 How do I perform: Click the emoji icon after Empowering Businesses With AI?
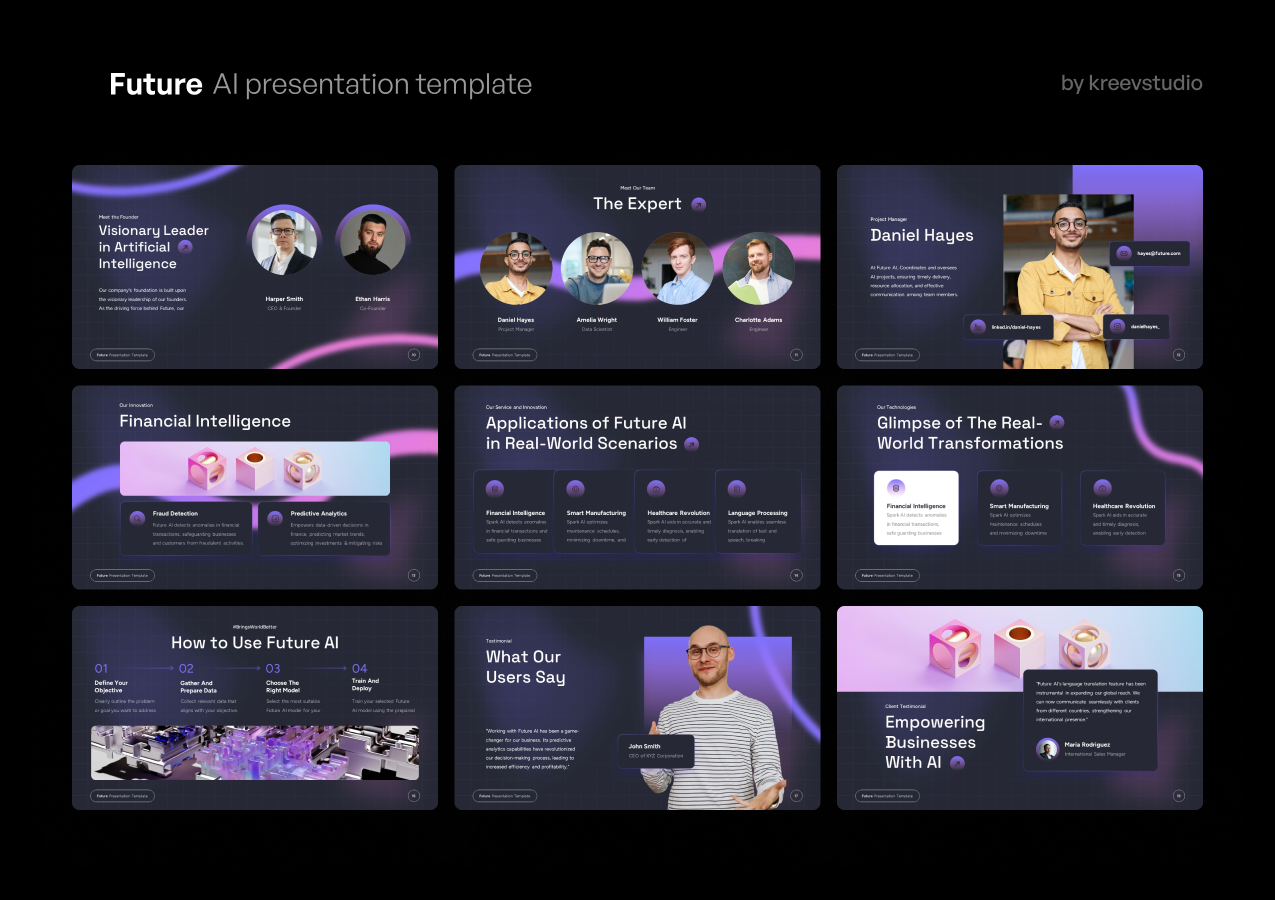957,762
